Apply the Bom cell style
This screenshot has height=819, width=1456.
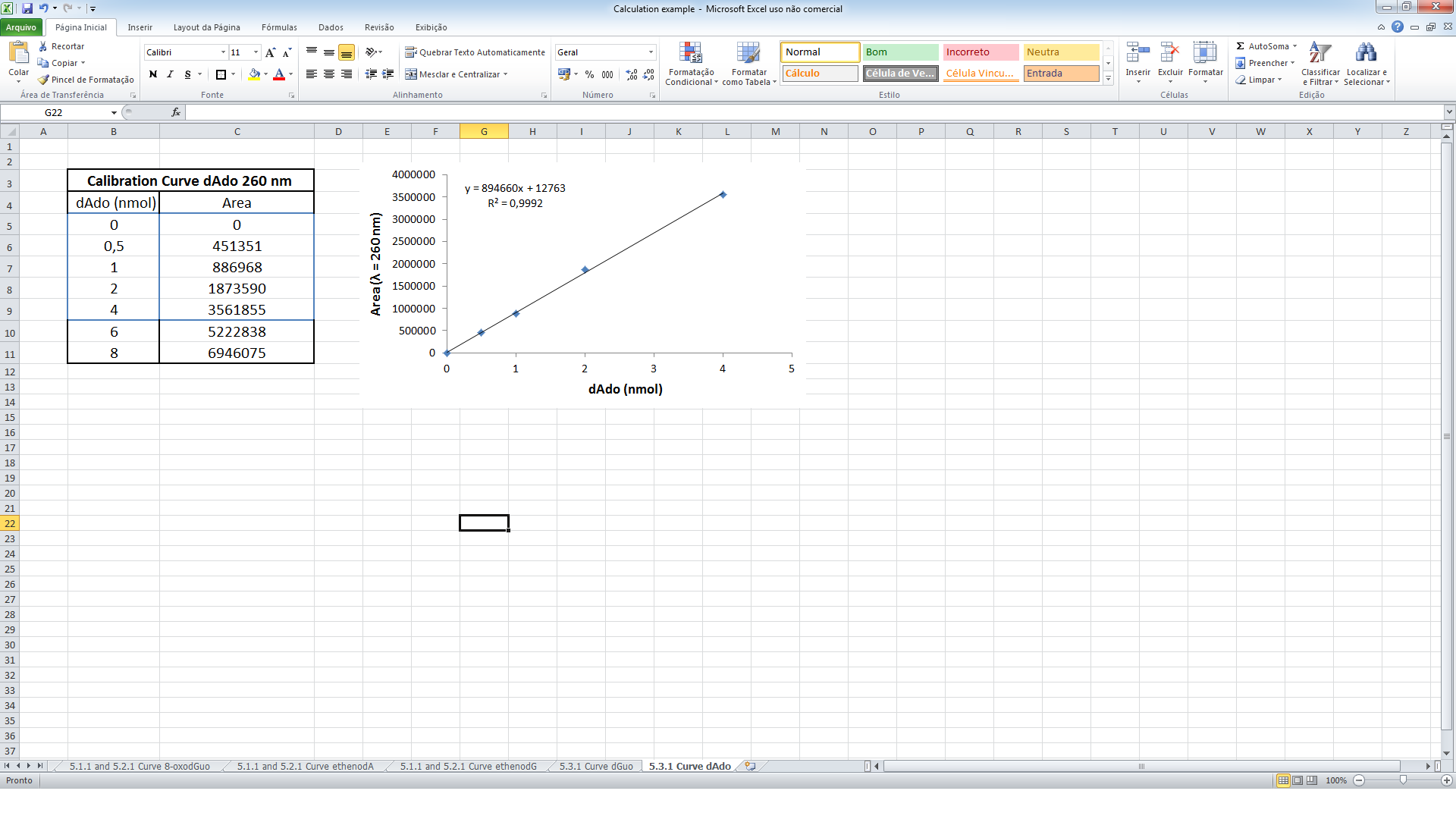900,52
